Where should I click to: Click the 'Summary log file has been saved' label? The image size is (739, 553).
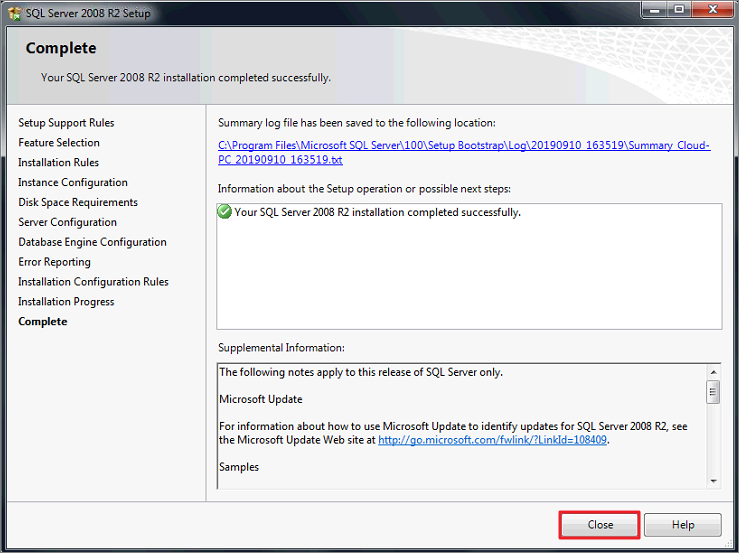coord(357,123)
